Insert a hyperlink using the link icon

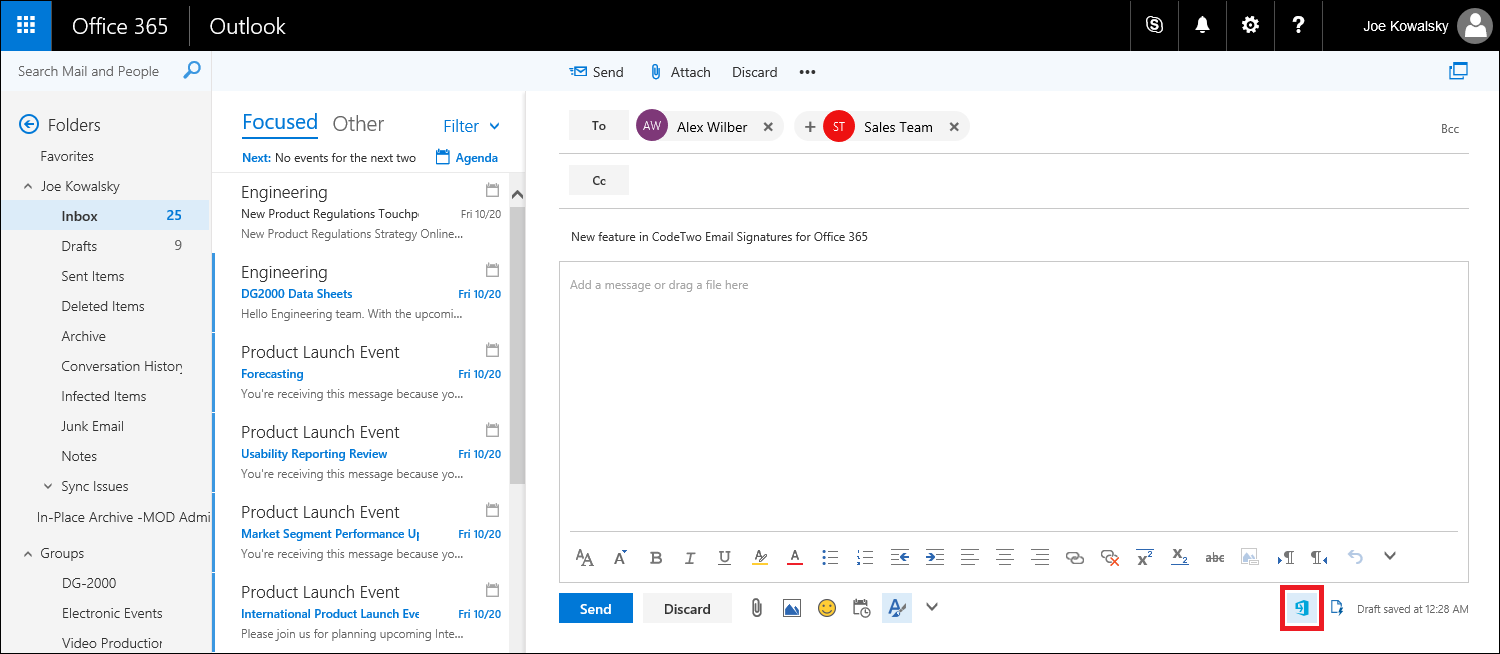pos(1075,557)
